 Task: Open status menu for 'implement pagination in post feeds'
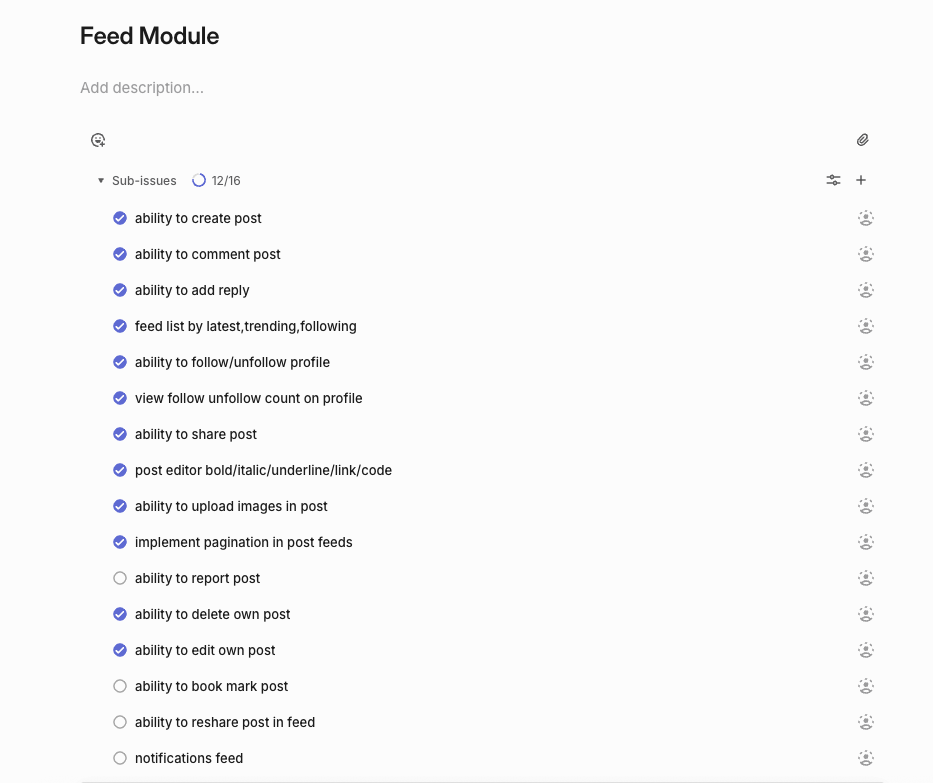pyautogui.click(x=120, y=542)
